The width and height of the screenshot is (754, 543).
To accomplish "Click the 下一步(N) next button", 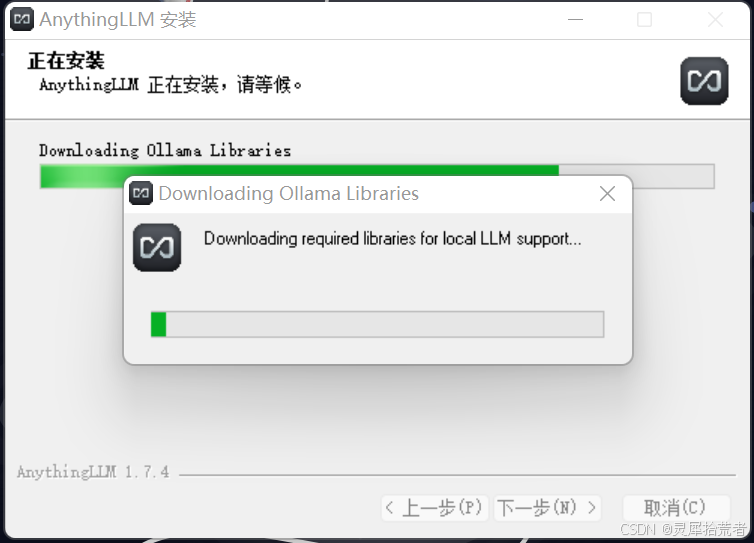I will coord(547,508).
